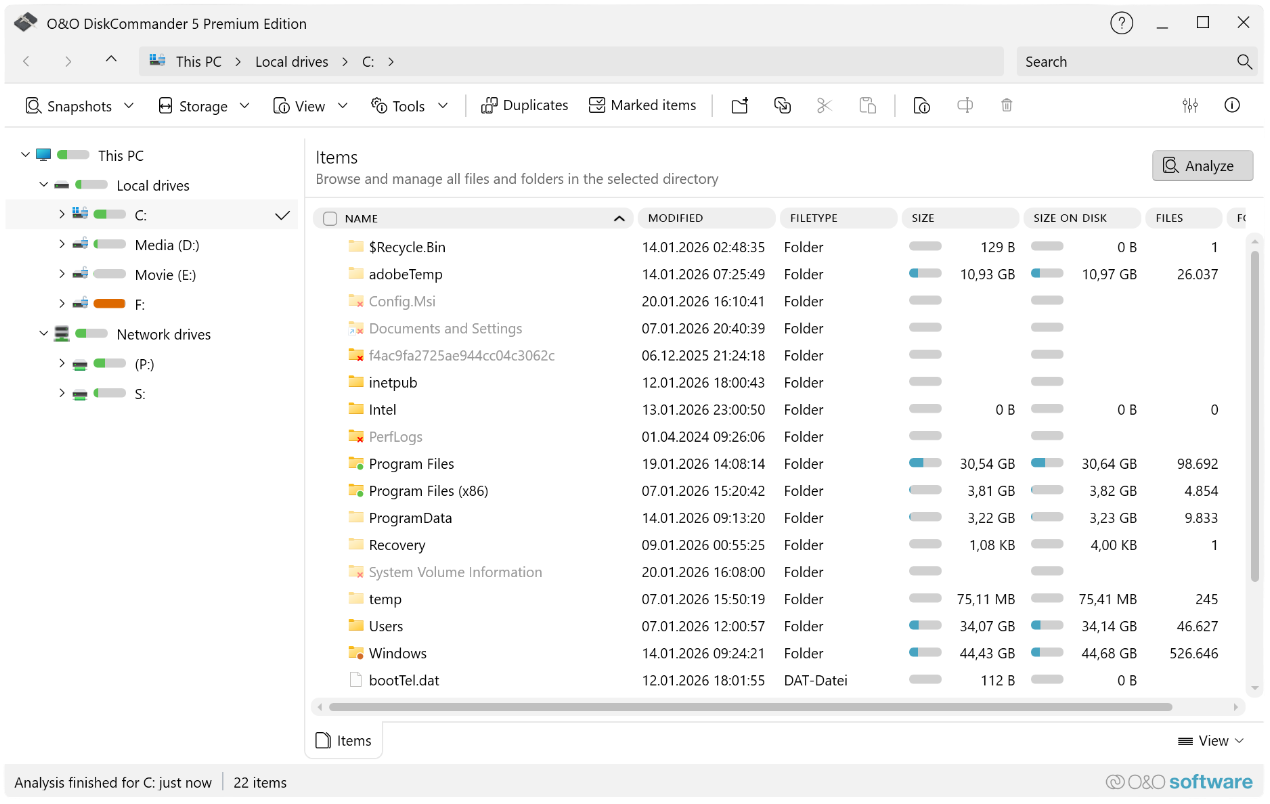Screen dimensions: 1270x804
Task: Click the copy icon in toolbar
Action: click(x=782, y=106)
